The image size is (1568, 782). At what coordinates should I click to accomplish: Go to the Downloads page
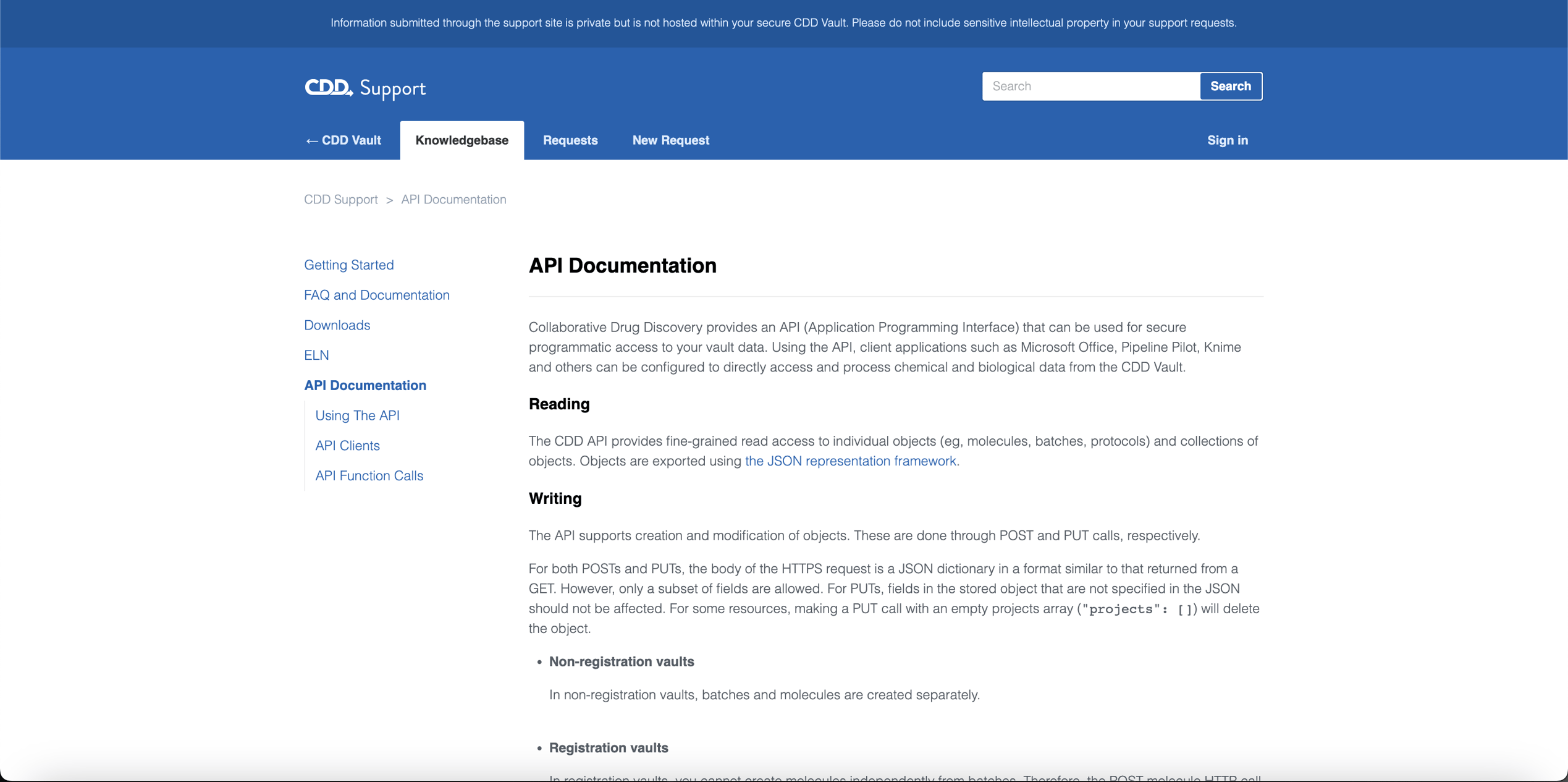pos(337,325)
